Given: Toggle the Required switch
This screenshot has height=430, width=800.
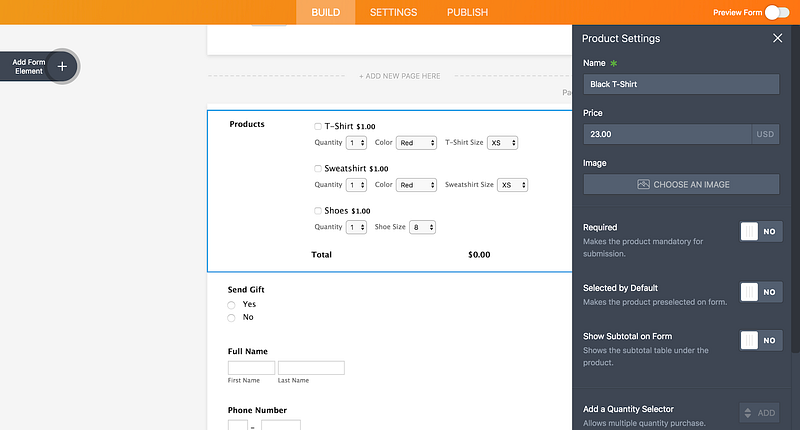Looking at the screenshot, I should click(761, 232).
